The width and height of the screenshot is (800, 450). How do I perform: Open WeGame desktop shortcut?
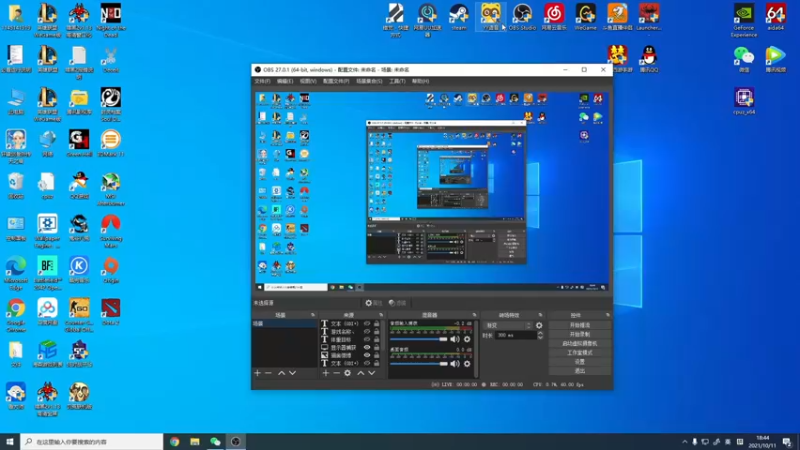click(585, 17)
